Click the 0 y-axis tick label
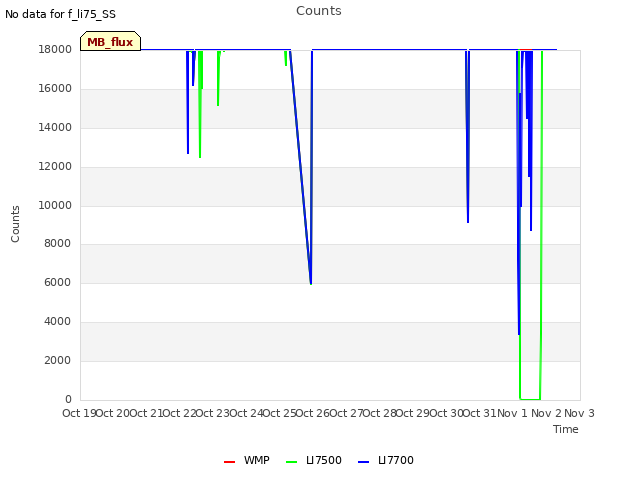 [68, 399]
